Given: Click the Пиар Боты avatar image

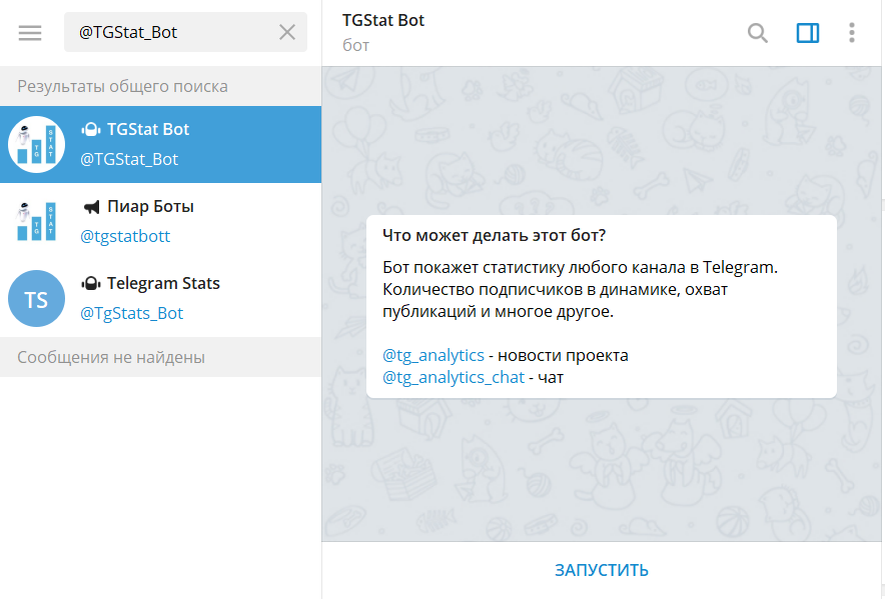Looking at the screenshot, I should [37, 221].
